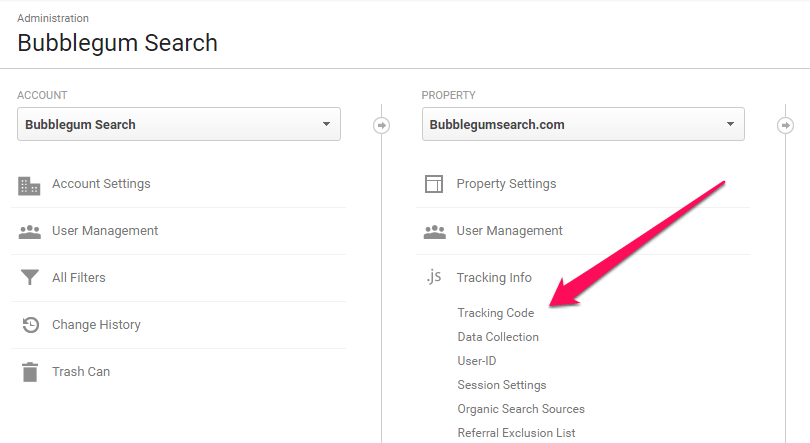This screenshot has width=810, height=443.
Task: Select Organic Search Sources
Action: pyautogui.click(x=521, y=409)
